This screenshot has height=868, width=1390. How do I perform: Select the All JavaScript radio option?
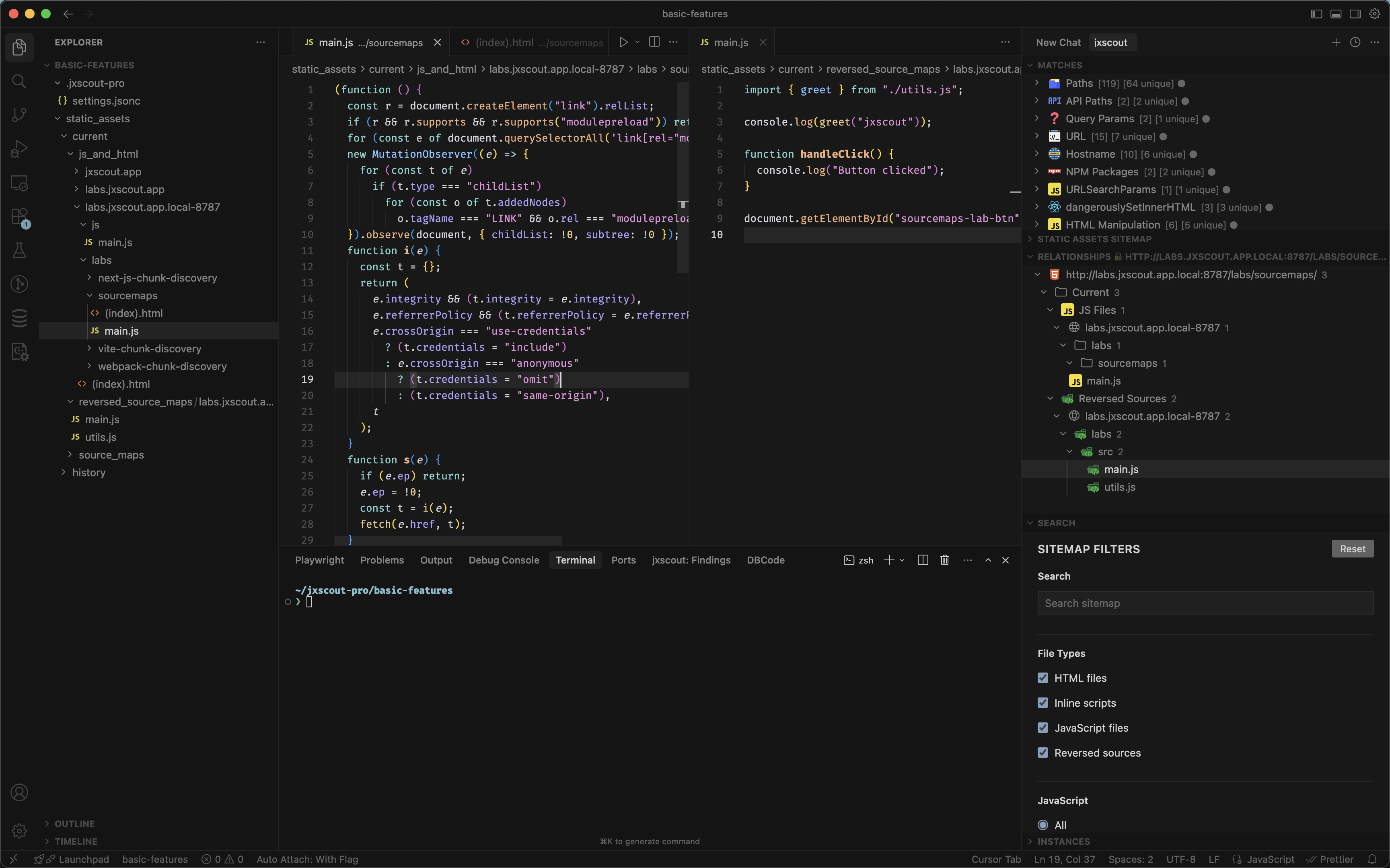[x=1043, y=825]
